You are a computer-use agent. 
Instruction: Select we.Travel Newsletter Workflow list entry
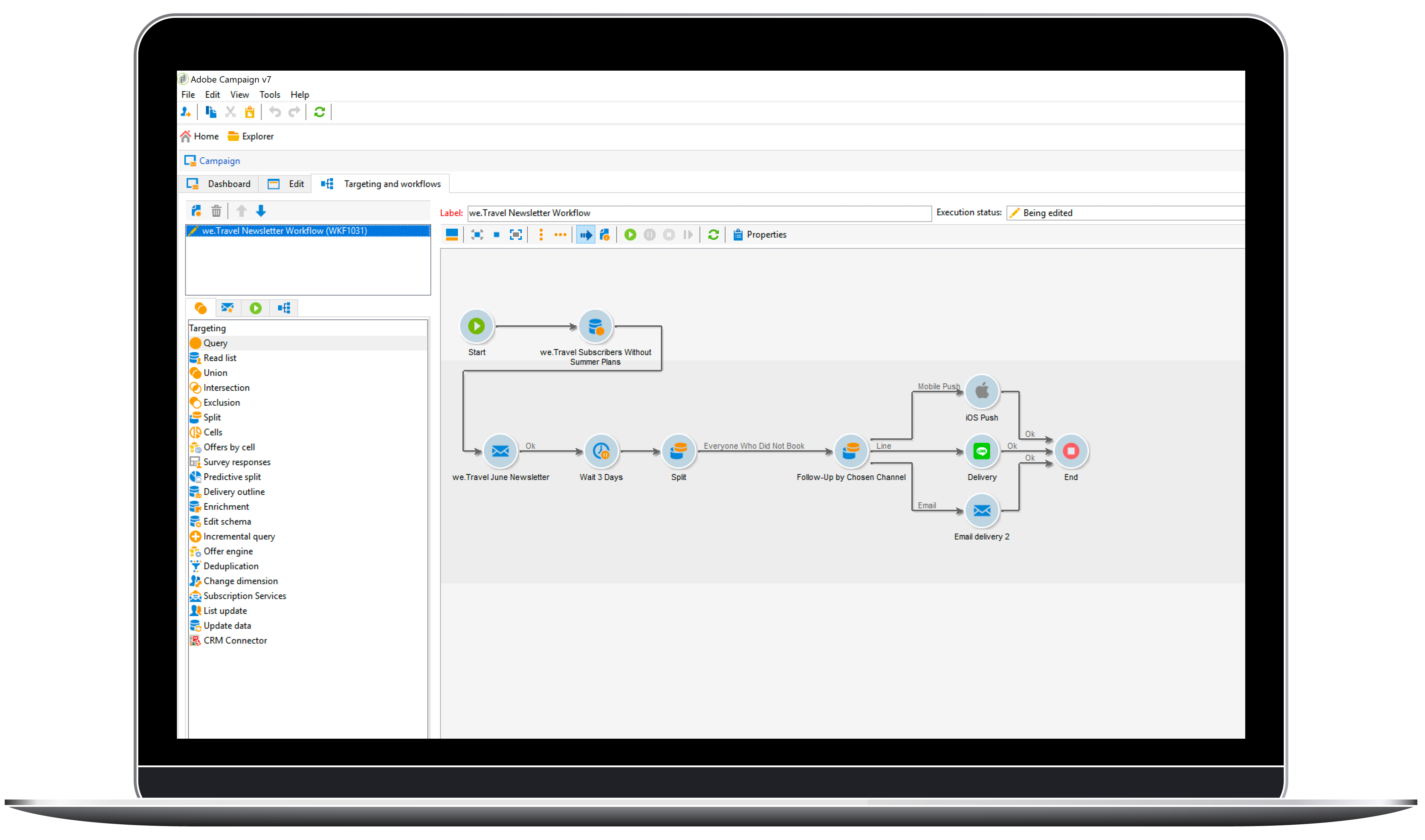tap(284, 231)
